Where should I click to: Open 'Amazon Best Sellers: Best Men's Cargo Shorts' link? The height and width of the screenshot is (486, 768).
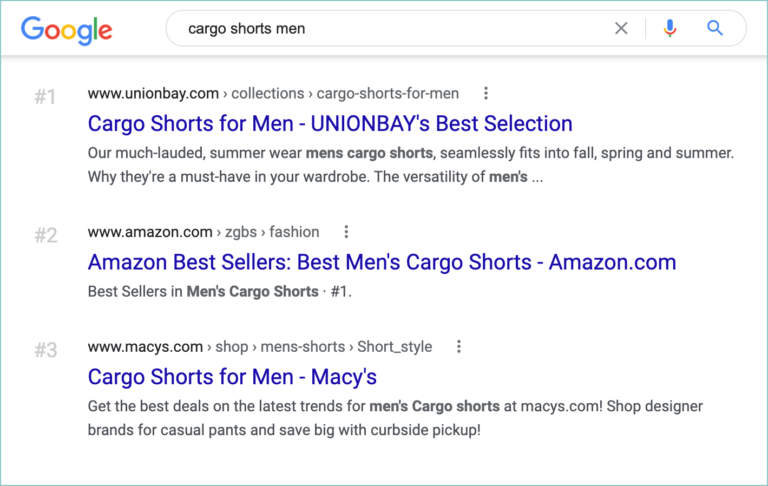(382, 262)
